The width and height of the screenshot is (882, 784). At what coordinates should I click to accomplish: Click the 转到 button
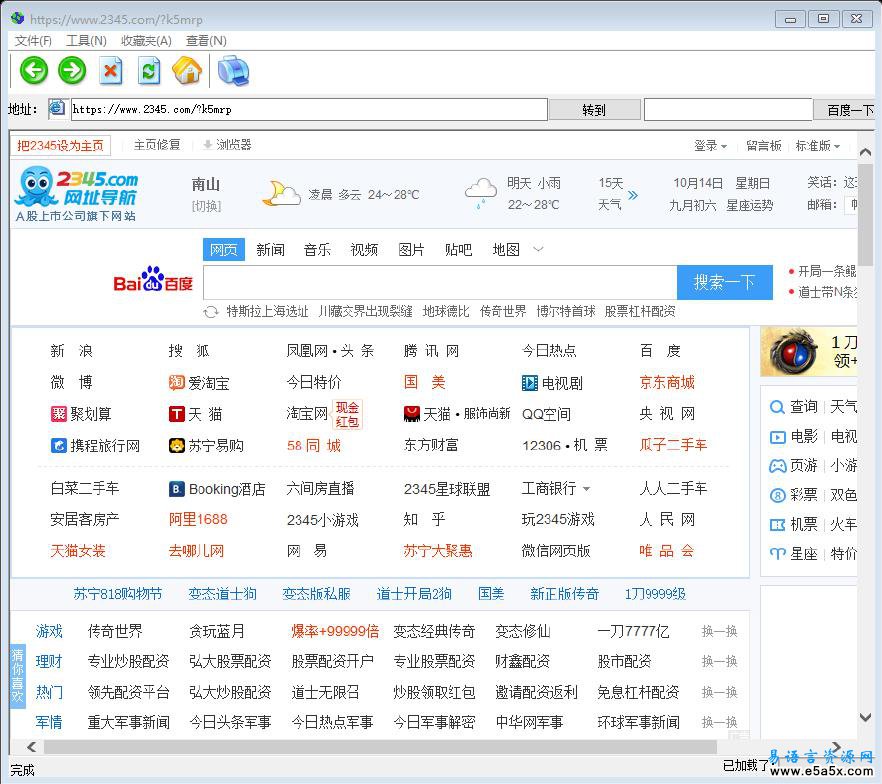point(595,110)
